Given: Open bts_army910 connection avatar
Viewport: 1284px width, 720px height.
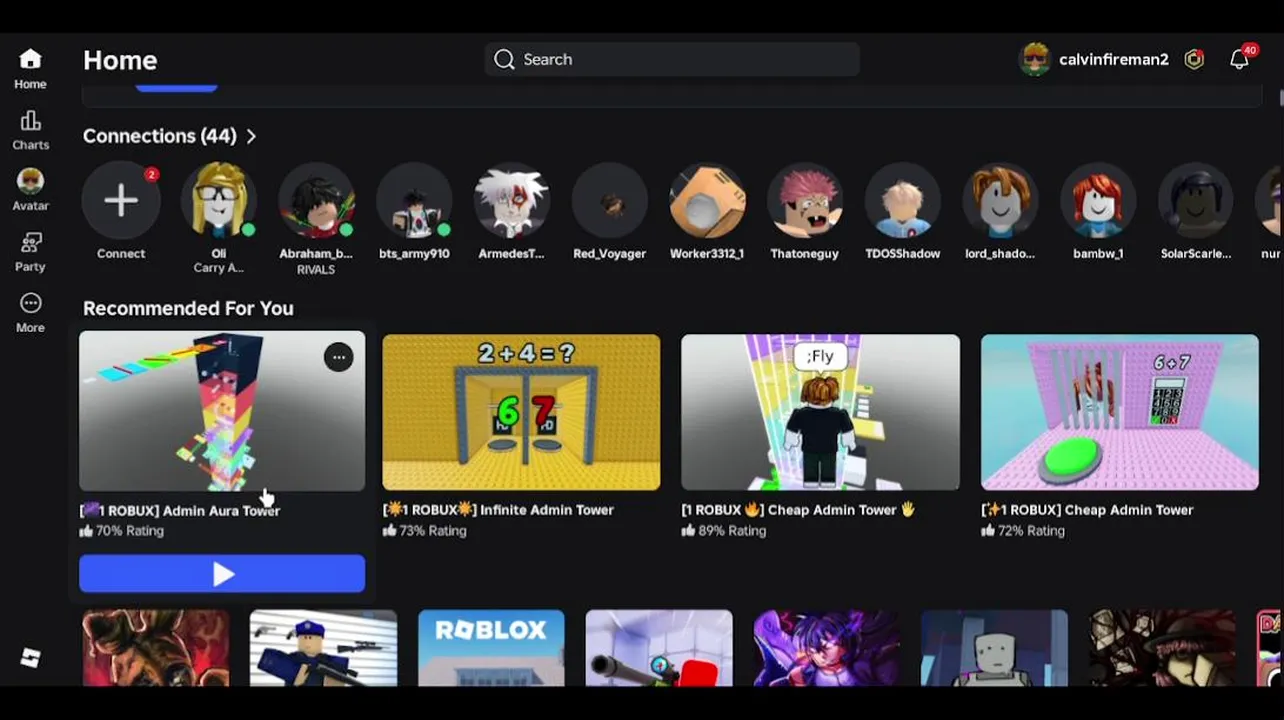Looking at the screenshot, I should (x=414, y=200).
